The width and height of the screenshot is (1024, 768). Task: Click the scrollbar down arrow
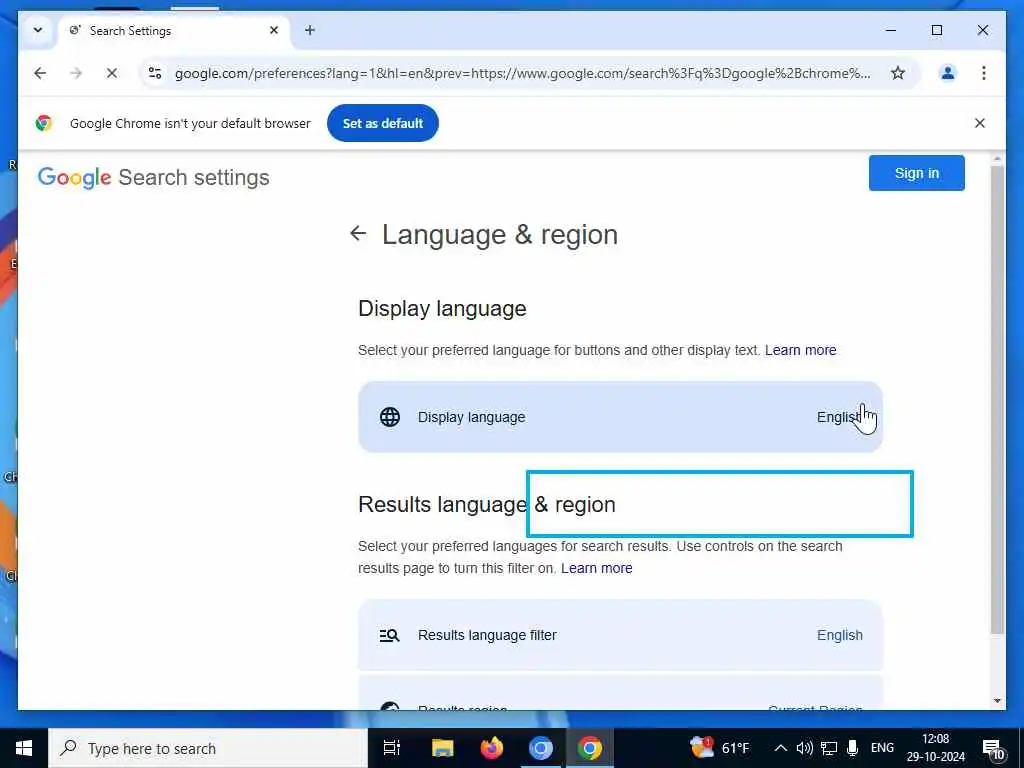[997, 701]
